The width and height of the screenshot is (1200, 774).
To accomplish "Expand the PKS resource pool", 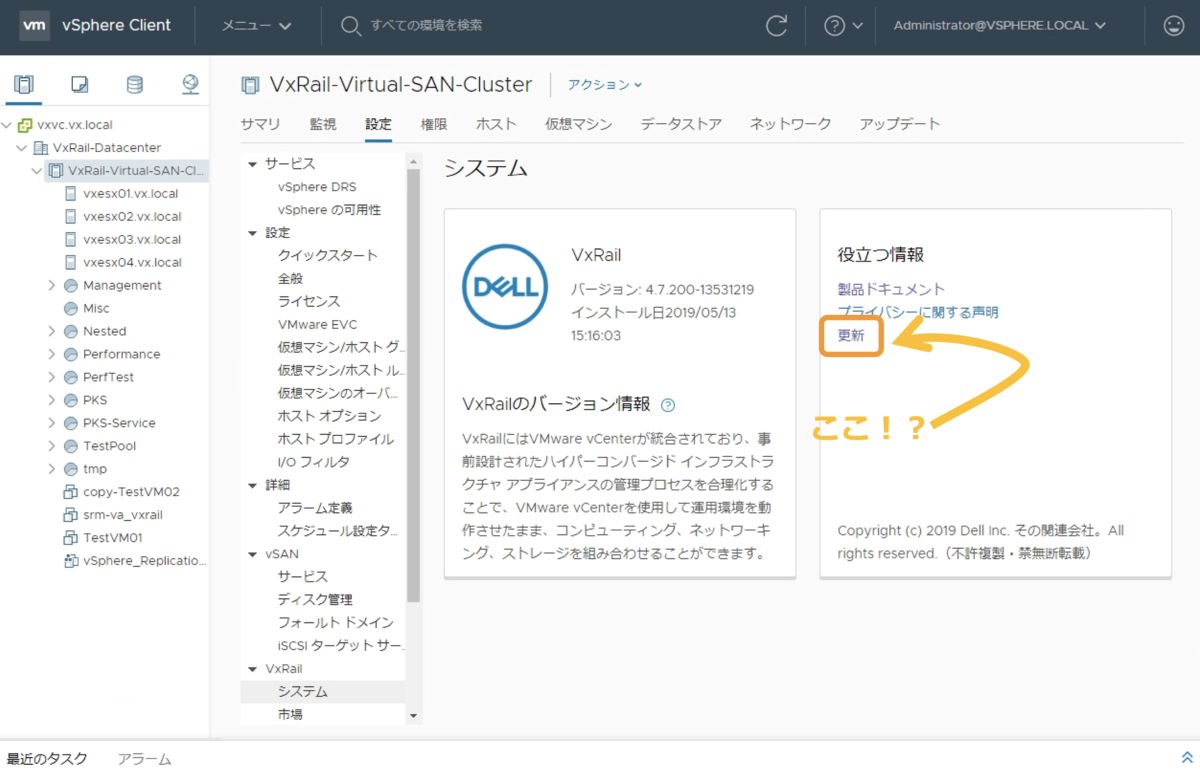I will click(52, 400).
